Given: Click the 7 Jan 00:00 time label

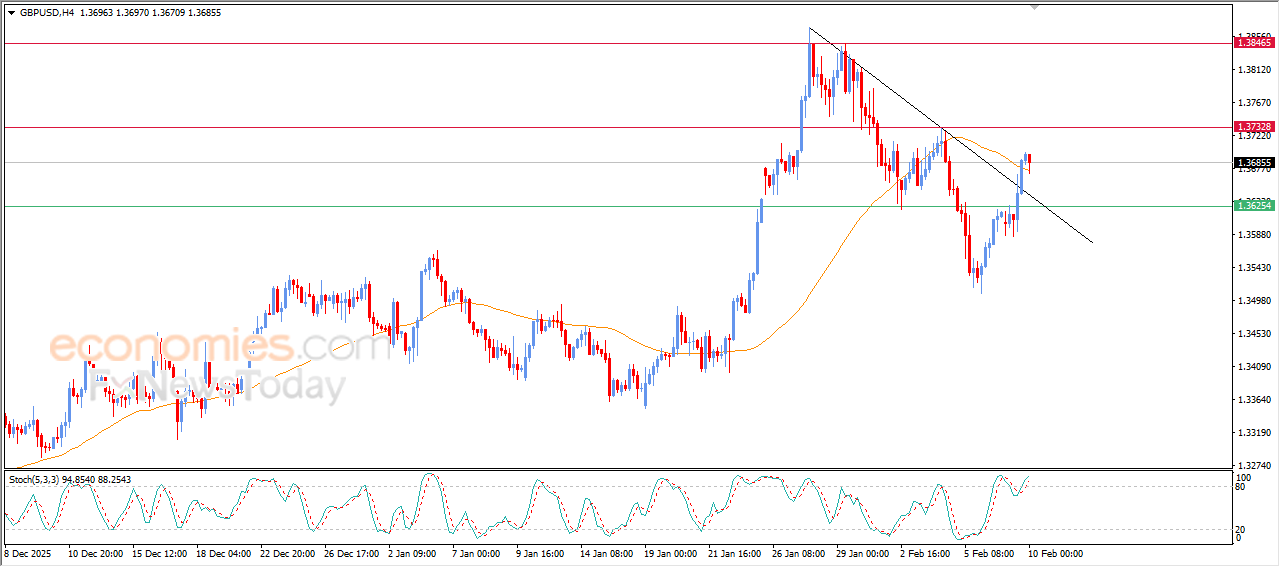Looking at the screenshot, I should tap(478, 553).
